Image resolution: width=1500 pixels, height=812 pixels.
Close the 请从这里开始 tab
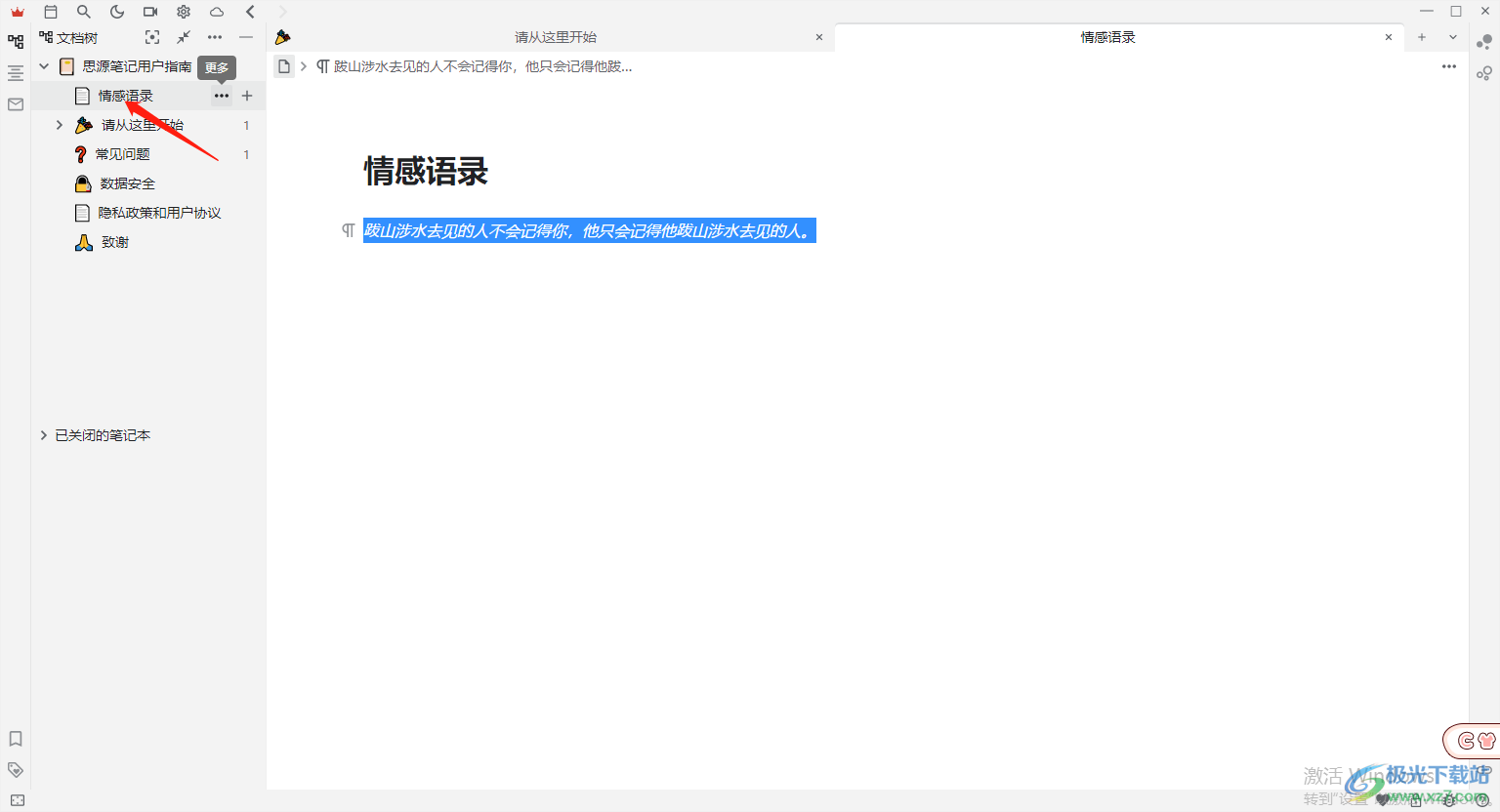(x=819, y=37)
